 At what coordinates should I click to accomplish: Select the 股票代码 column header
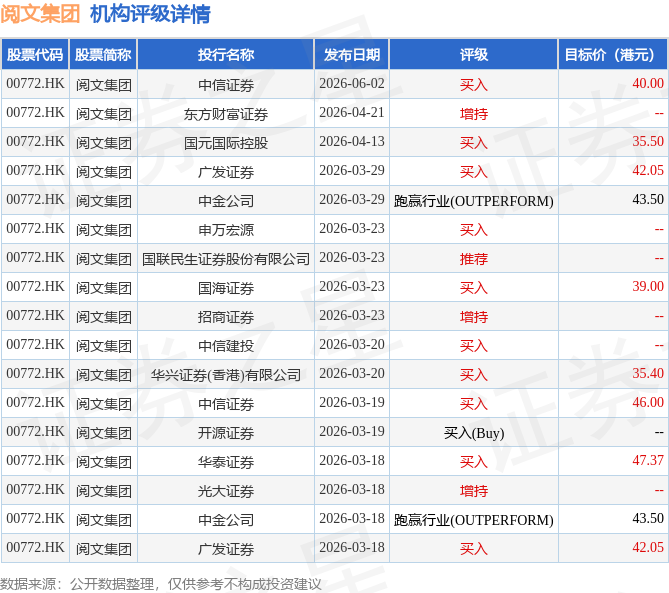point(35,54)
